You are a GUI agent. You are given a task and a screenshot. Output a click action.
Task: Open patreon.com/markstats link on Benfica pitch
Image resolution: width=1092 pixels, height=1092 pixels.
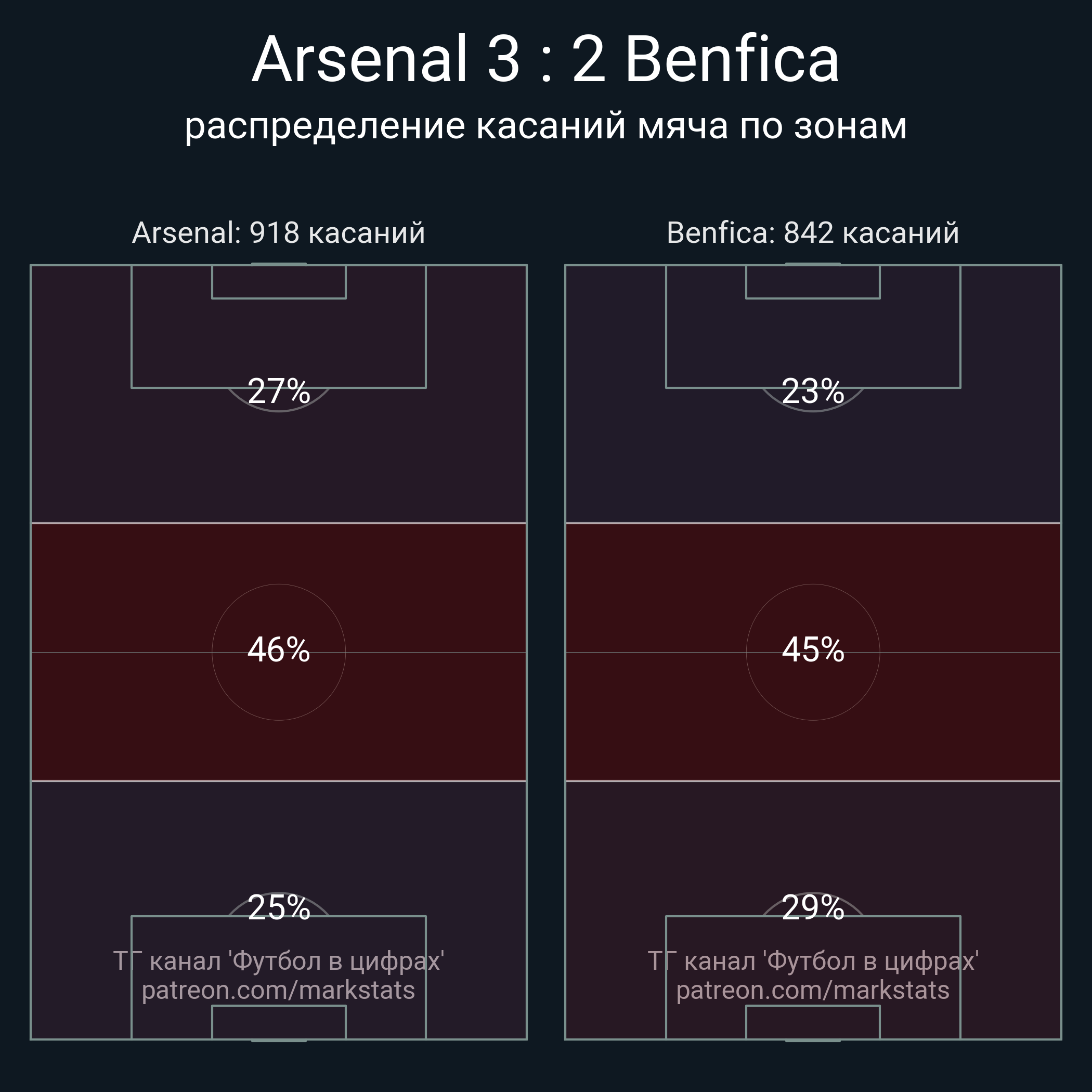(x=813, y=991)
